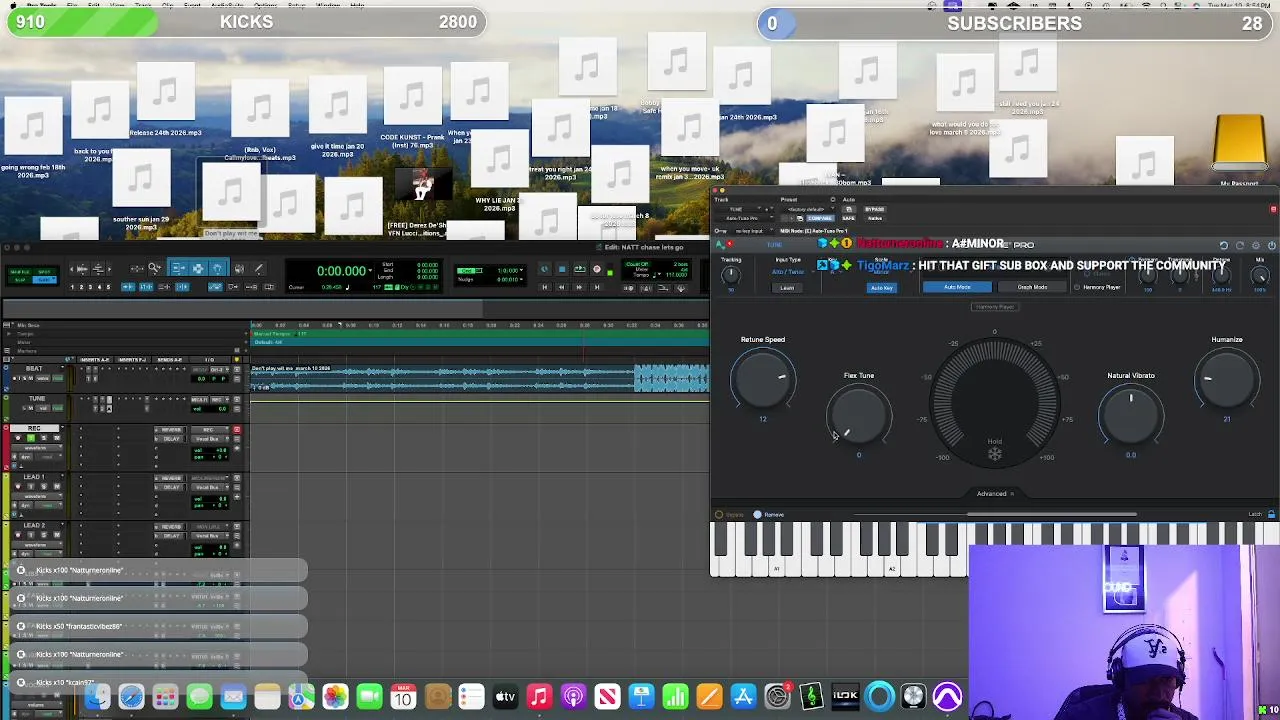
Task: Open iLok License Manager in the Dock
Action: click(845, 697)
